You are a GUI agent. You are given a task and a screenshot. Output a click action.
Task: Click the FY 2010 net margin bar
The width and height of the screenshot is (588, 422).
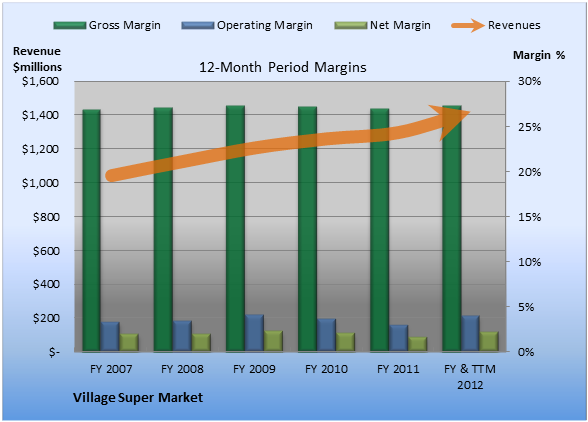pos(345,342)
